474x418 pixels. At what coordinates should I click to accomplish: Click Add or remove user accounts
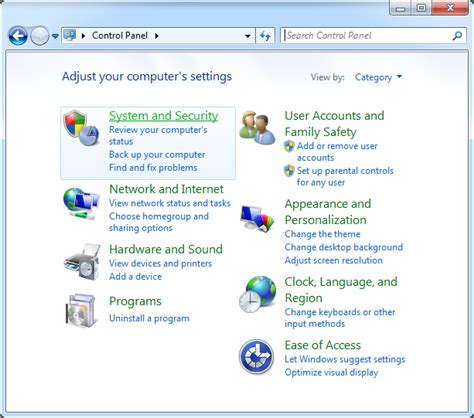(337, 152)
